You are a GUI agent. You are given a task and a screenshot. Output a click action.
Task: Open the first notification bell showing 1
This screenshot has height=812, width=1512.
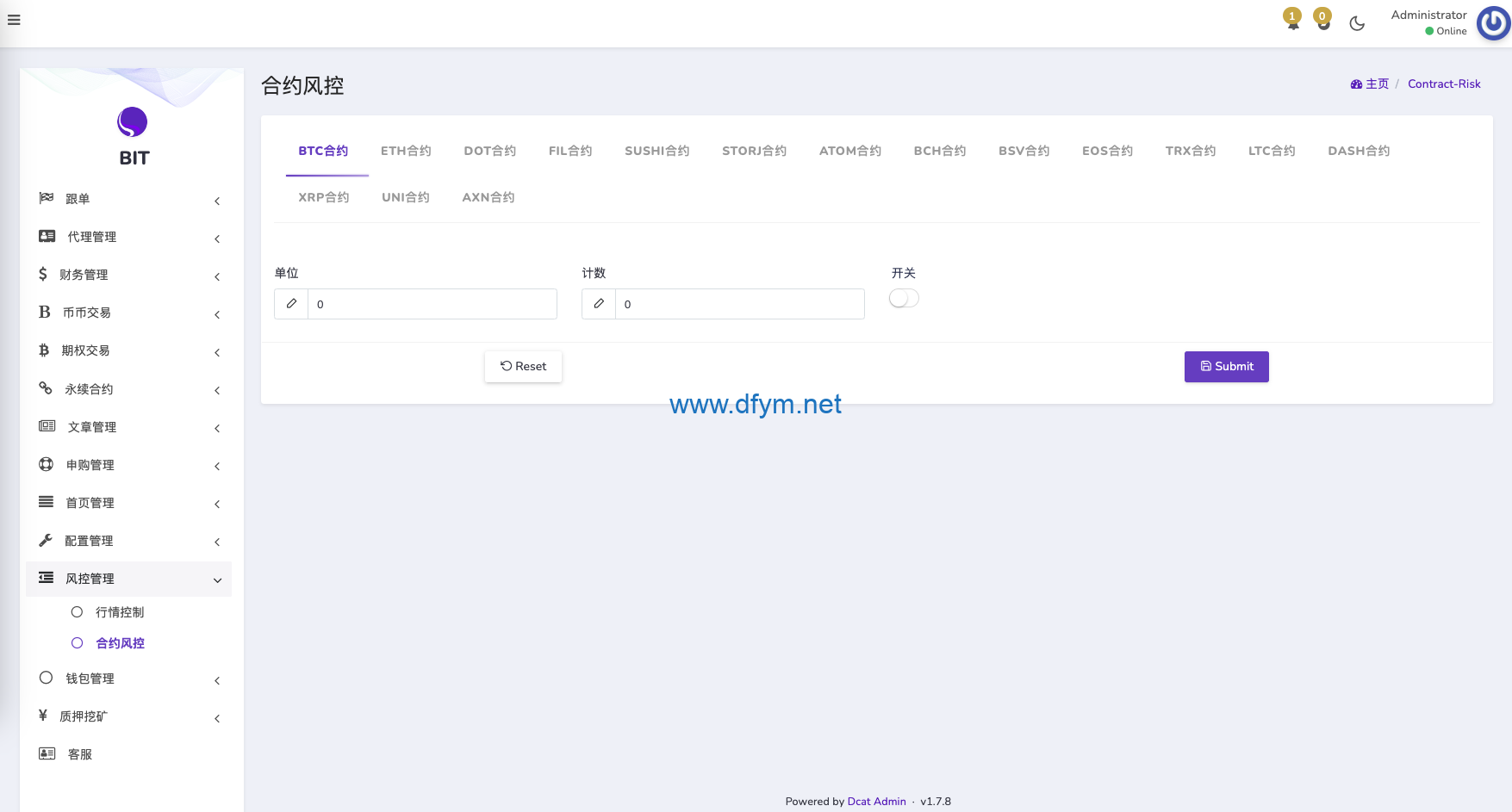pyautogui.click(x=1292, y=20)
